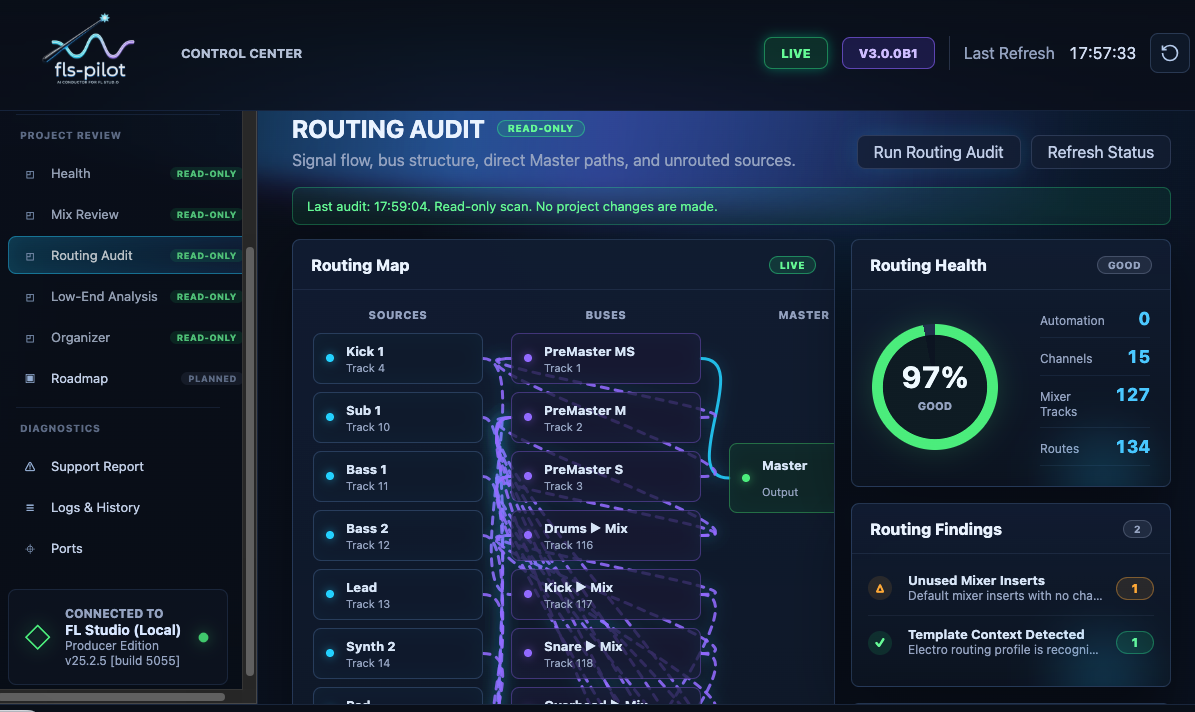Click the Last audit status message
The image size is (1195, 712).
pyautogui.click(x=731, y=207)
